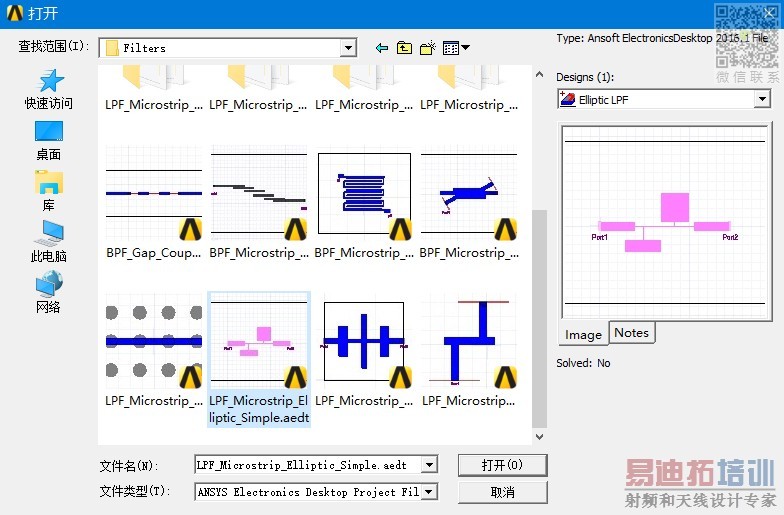The width and height of the screenshot is (784, 515).
Task: Close the Open dialog window
Action: (x=768, y=13)
